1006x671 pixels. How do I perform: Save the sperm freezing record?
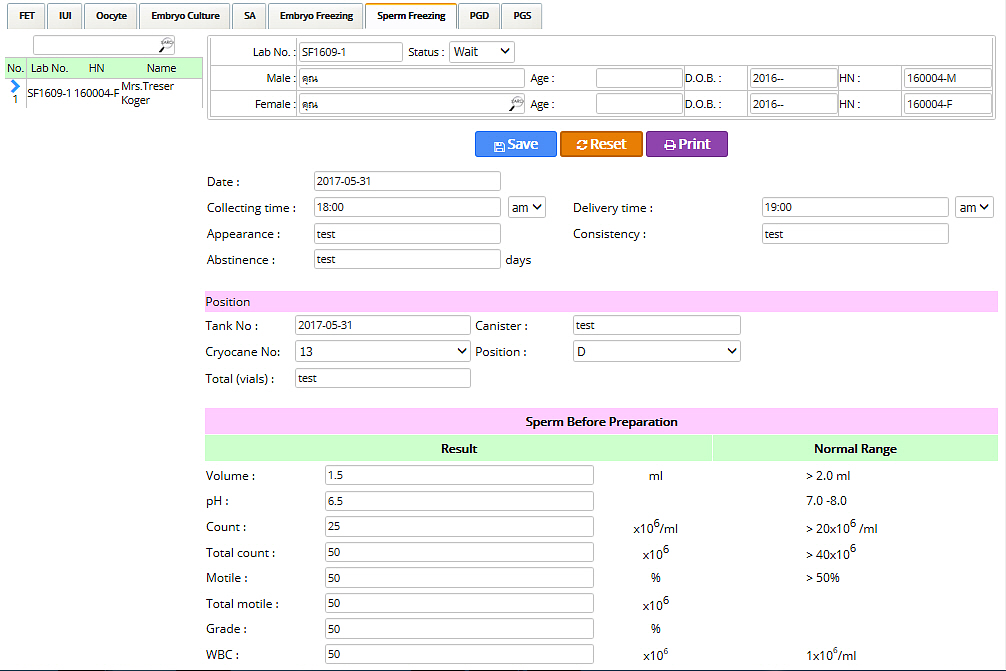click(516, 144)
